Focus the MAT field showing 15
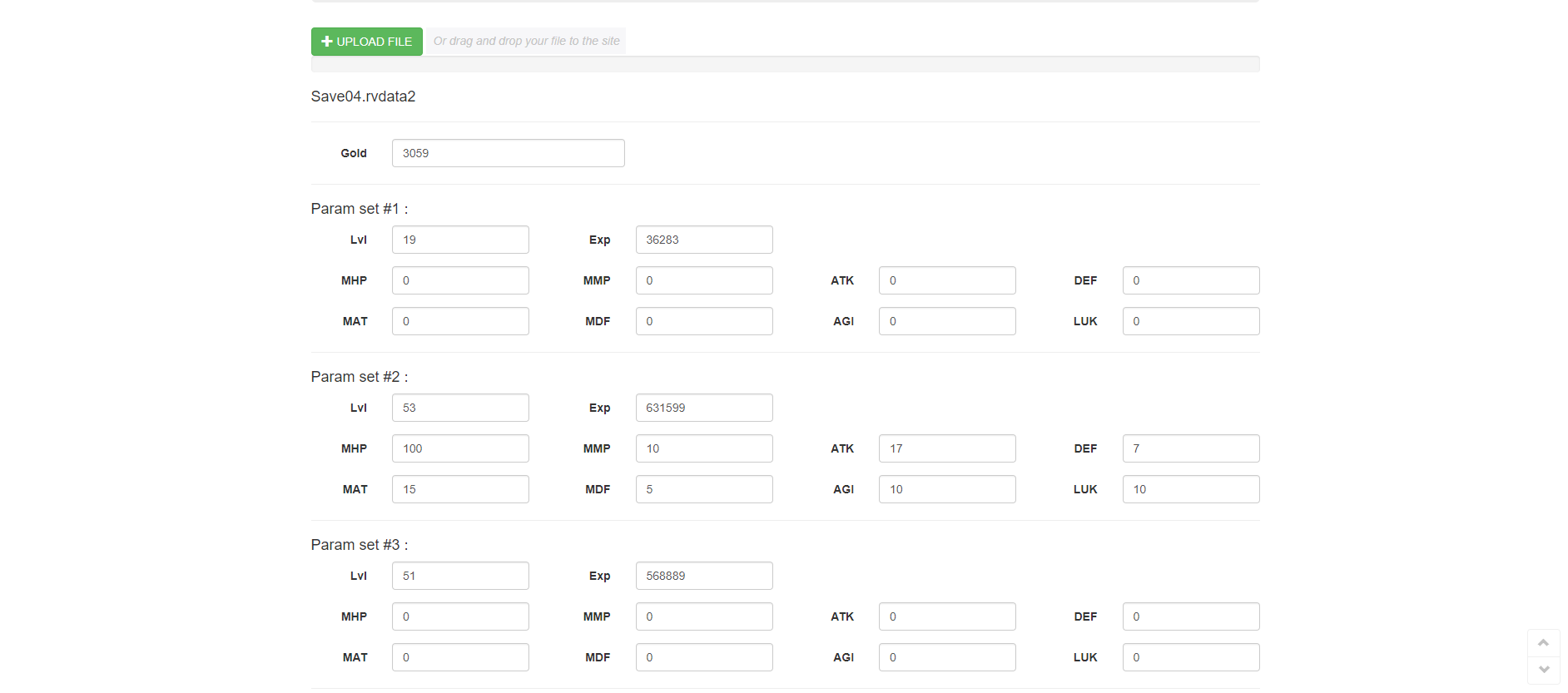This screenshot has width=1568, height=693. click(x=460, y=489)
